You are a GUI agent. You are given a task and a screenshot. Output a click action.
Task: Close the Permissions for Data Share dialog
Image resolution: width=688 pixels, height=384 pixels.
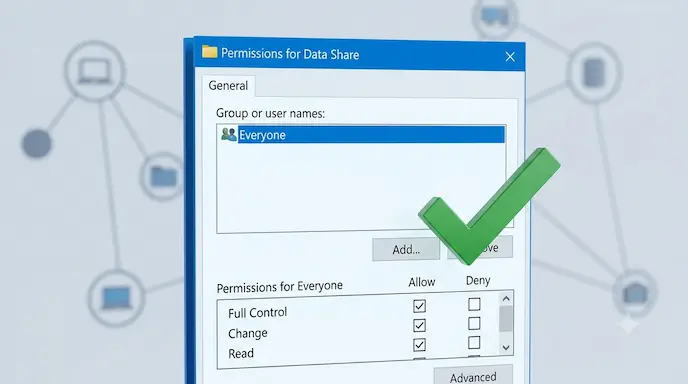tap(509, 57)
